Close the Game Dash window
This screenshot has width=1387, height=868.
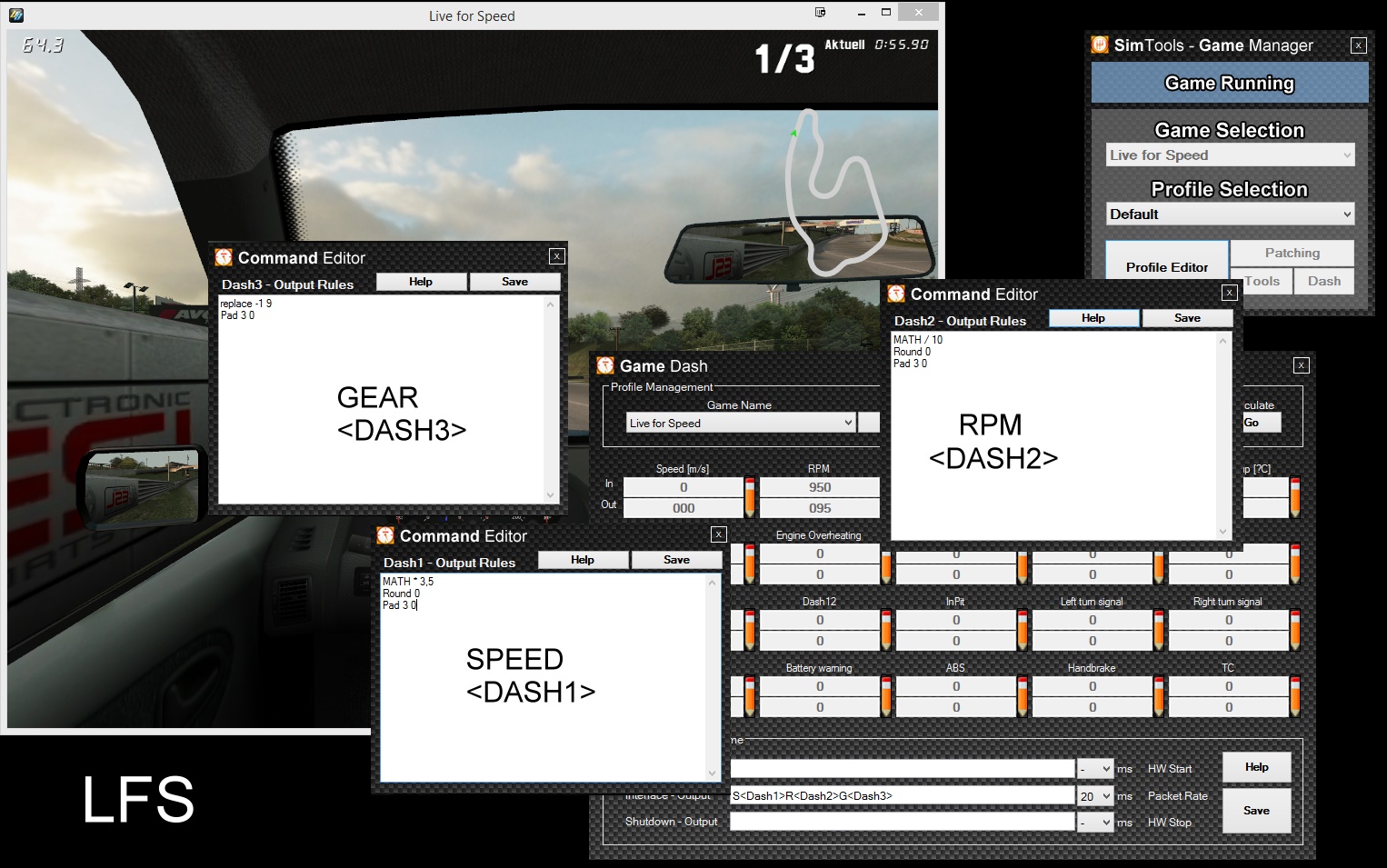click(x=1302, y=364)
